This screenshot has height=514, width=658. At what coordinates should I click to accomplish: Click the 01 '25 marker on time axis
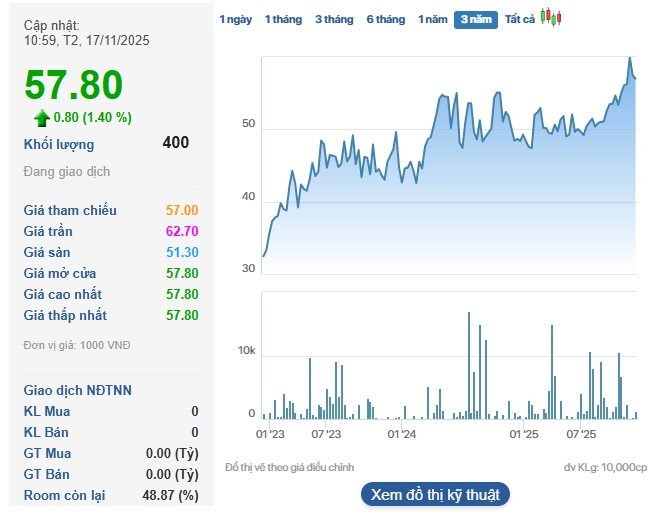coord(524,434)
